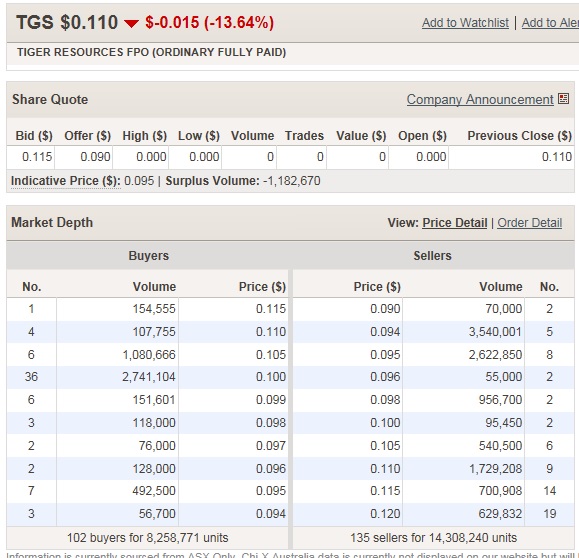Click the seller price 0.090
This screenshot has width=579, height=558.
coord(385,309)
